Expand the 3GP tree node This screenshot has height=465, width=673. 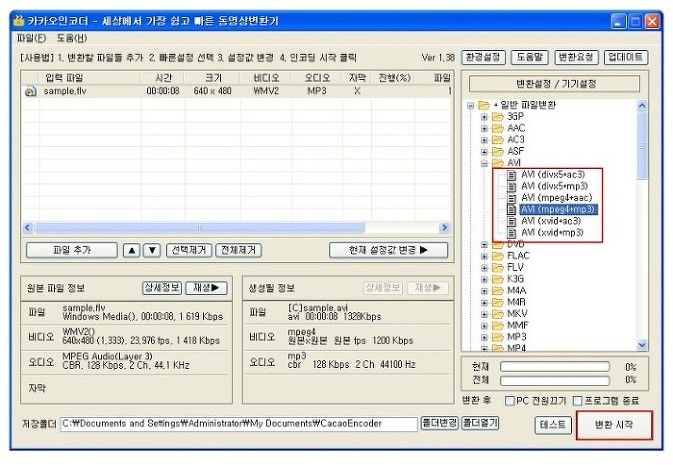point(484,117)
